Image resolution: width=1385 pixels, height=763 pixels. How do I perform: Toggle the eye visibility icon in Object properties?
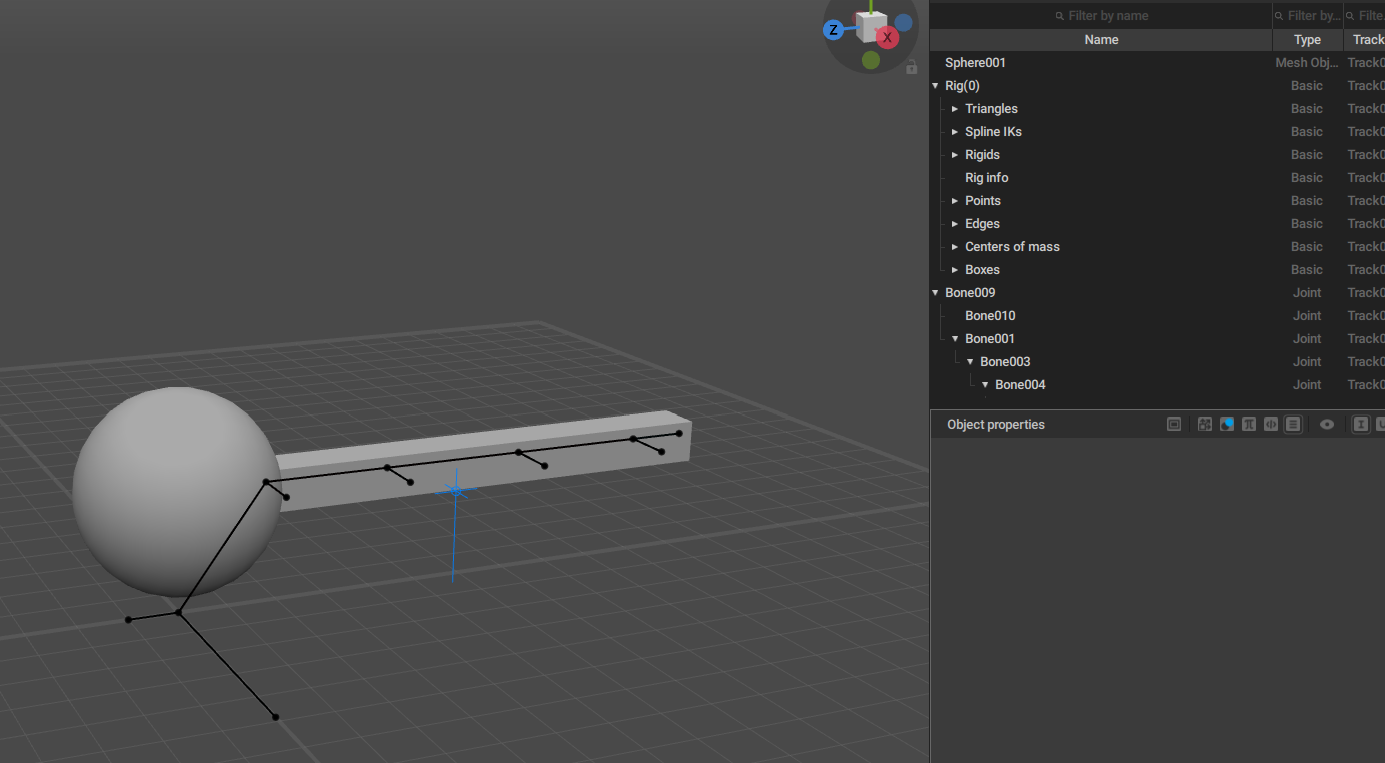point(1327,424)
